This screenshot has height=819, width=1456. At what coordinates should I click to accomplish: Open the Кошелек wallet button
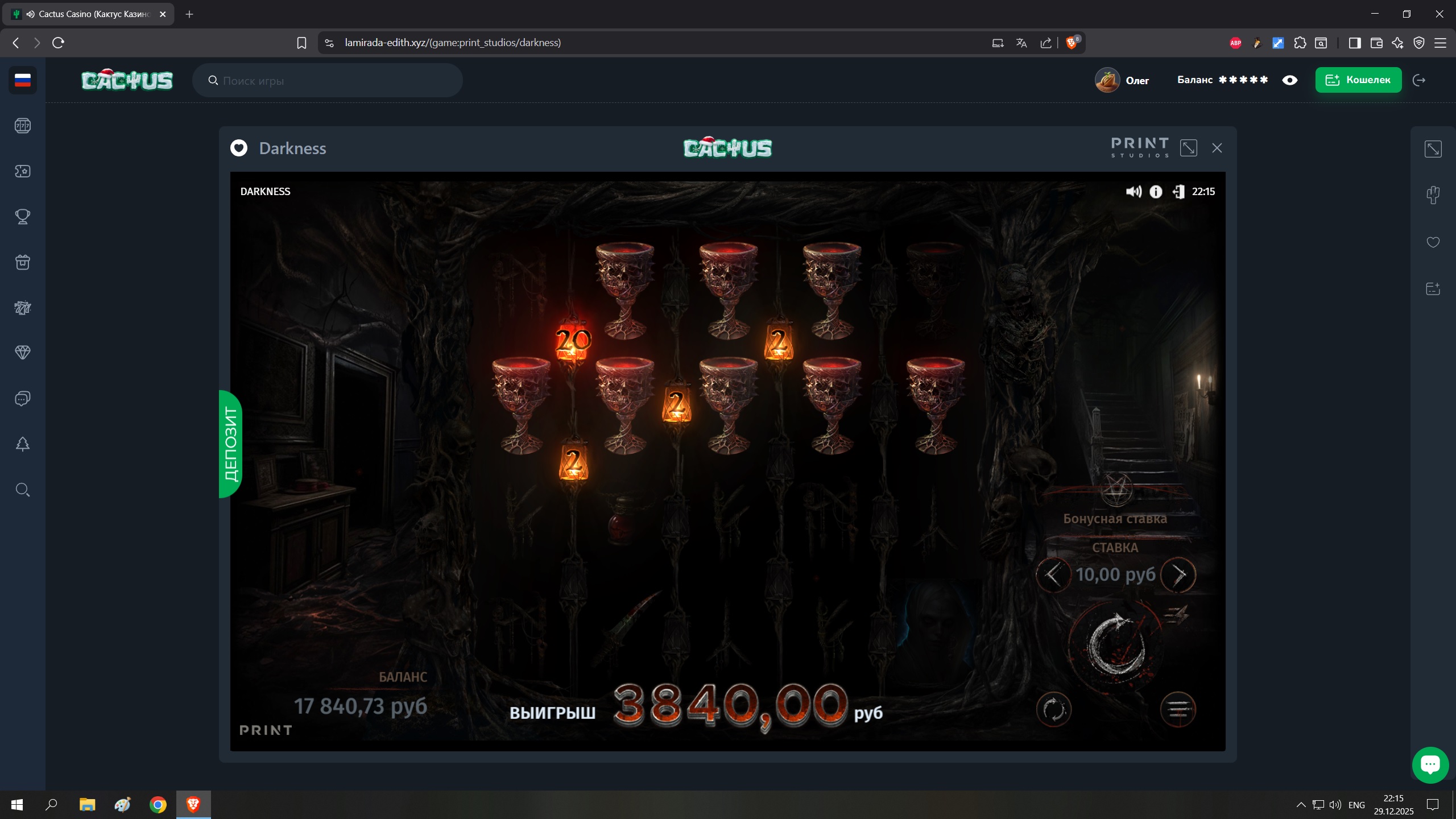click(1358, 80)
